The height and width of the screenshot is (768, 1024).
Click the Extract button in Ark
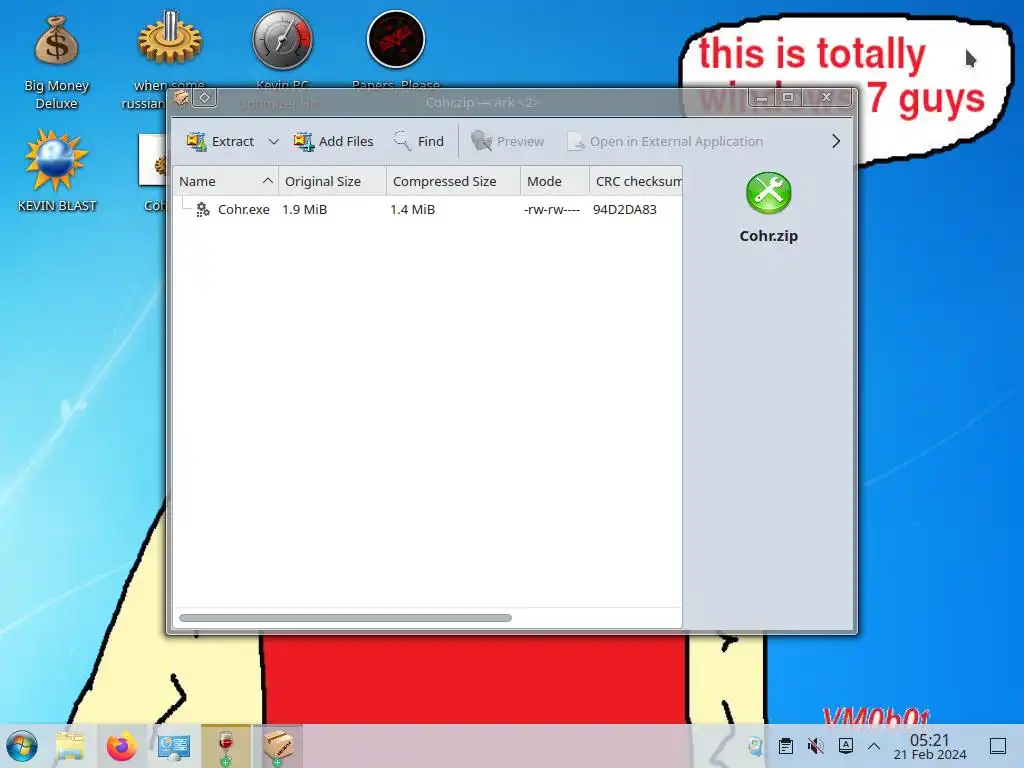click(x=219, y=141)
